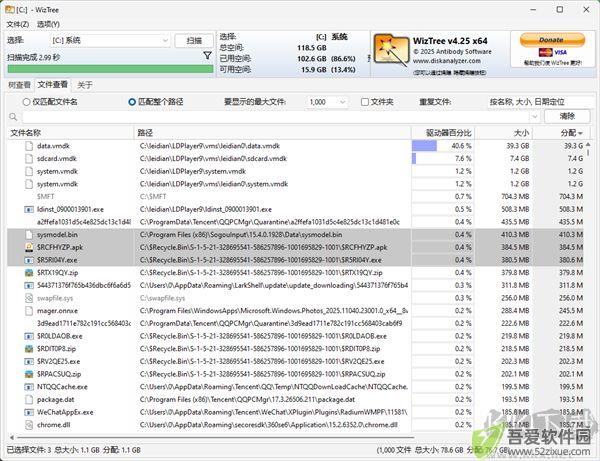Click the NTQQCache.exe file icon
This screenshot has width=600, height=461.
pos(29,387)
